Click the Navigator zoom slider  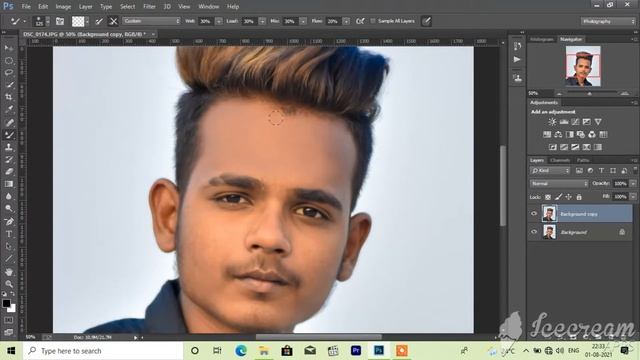[x=589, y=93]
